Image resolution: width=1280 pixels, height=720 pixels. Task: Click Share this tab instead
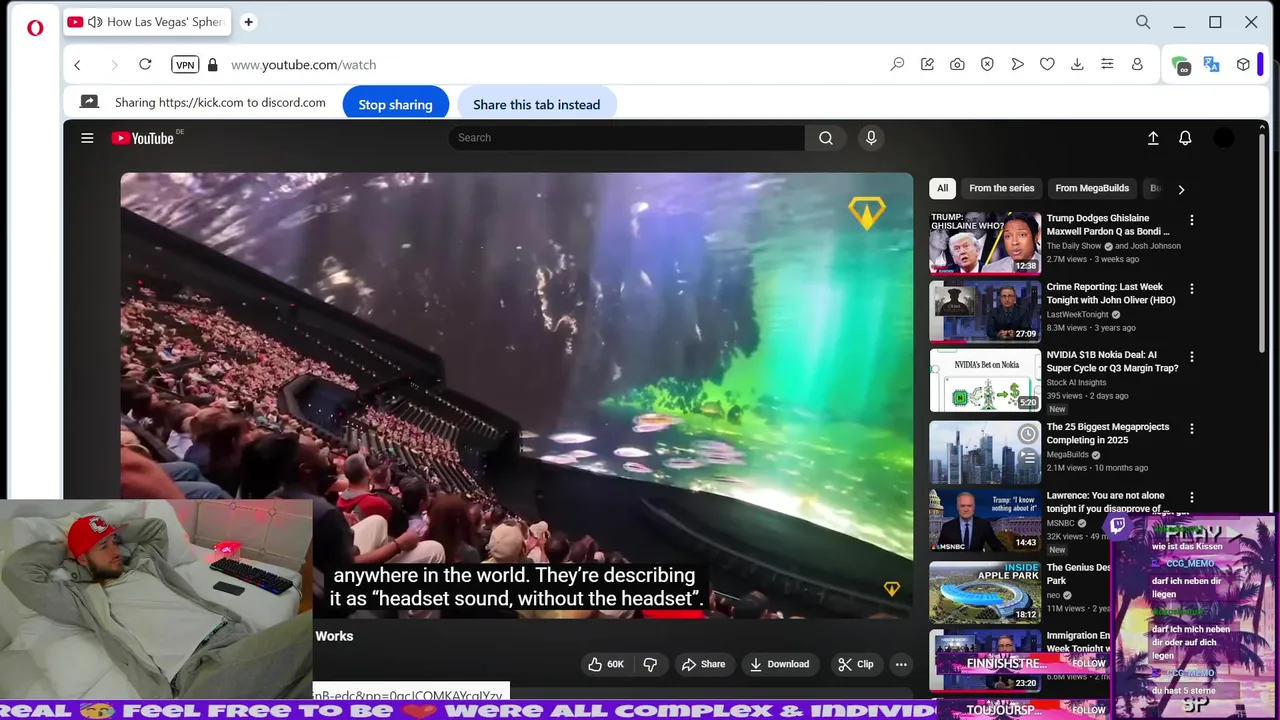click(x=536, y=104)
